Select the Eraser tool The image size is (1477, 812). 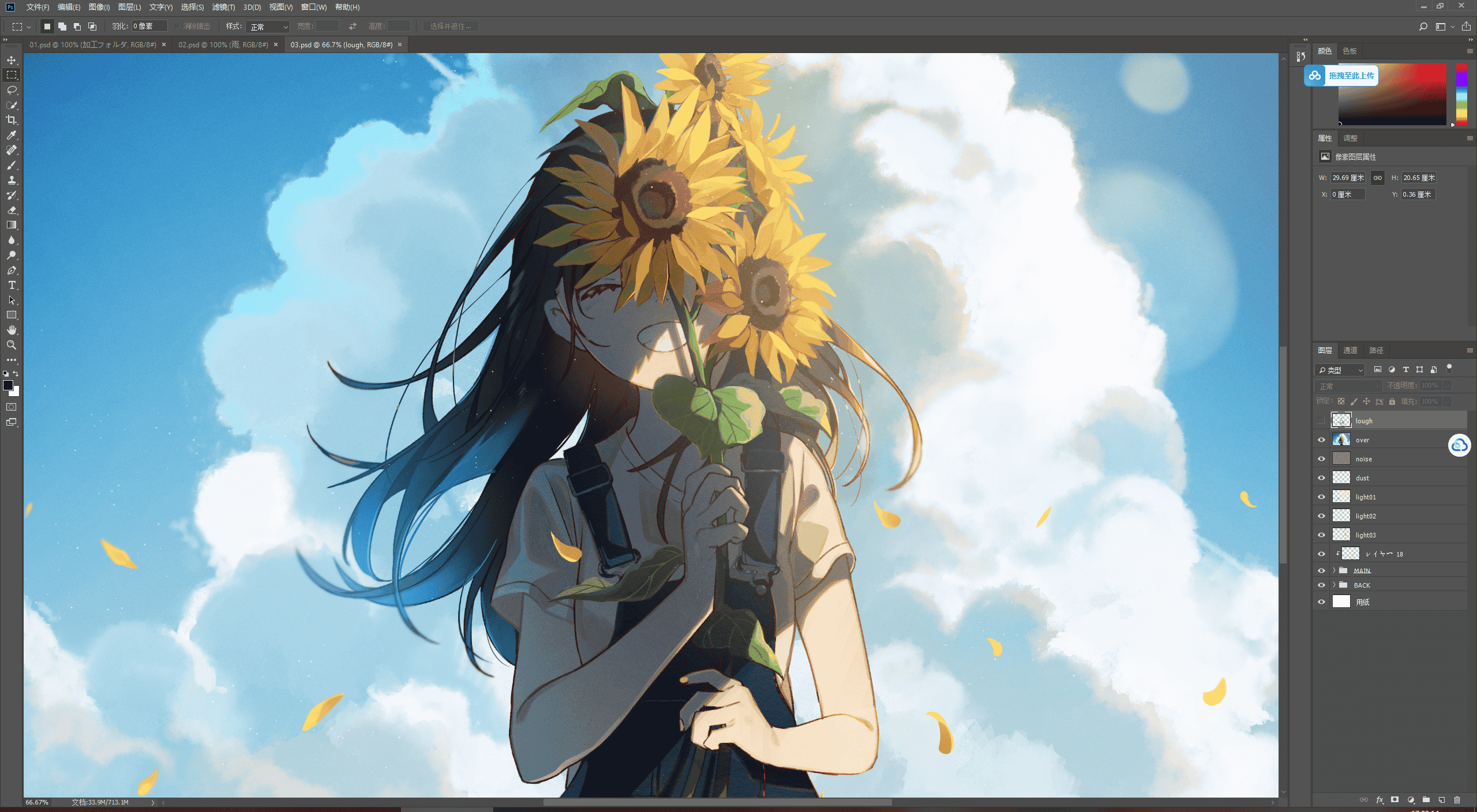(12, 210)
